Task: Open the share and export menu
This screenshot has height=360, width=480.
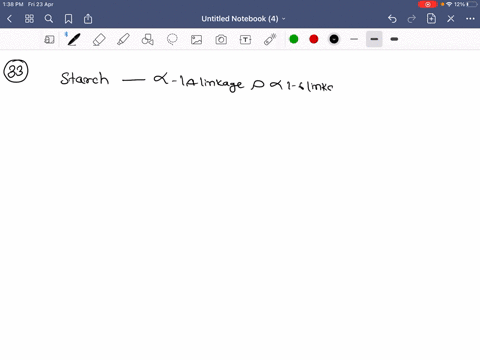Action: click(88, 19)
